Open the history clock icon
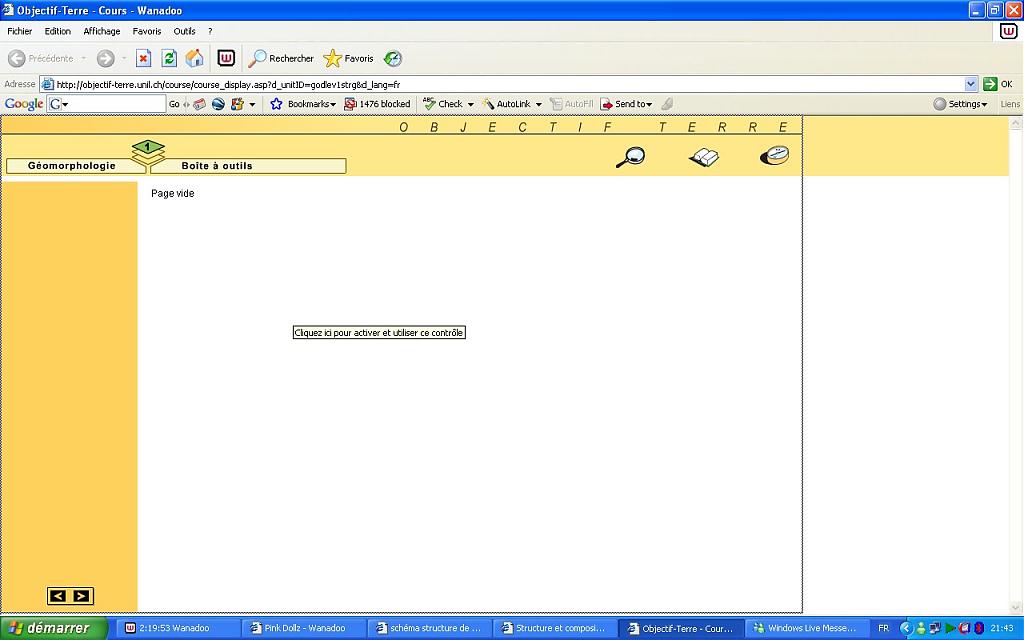 click(x=392, y=58)
